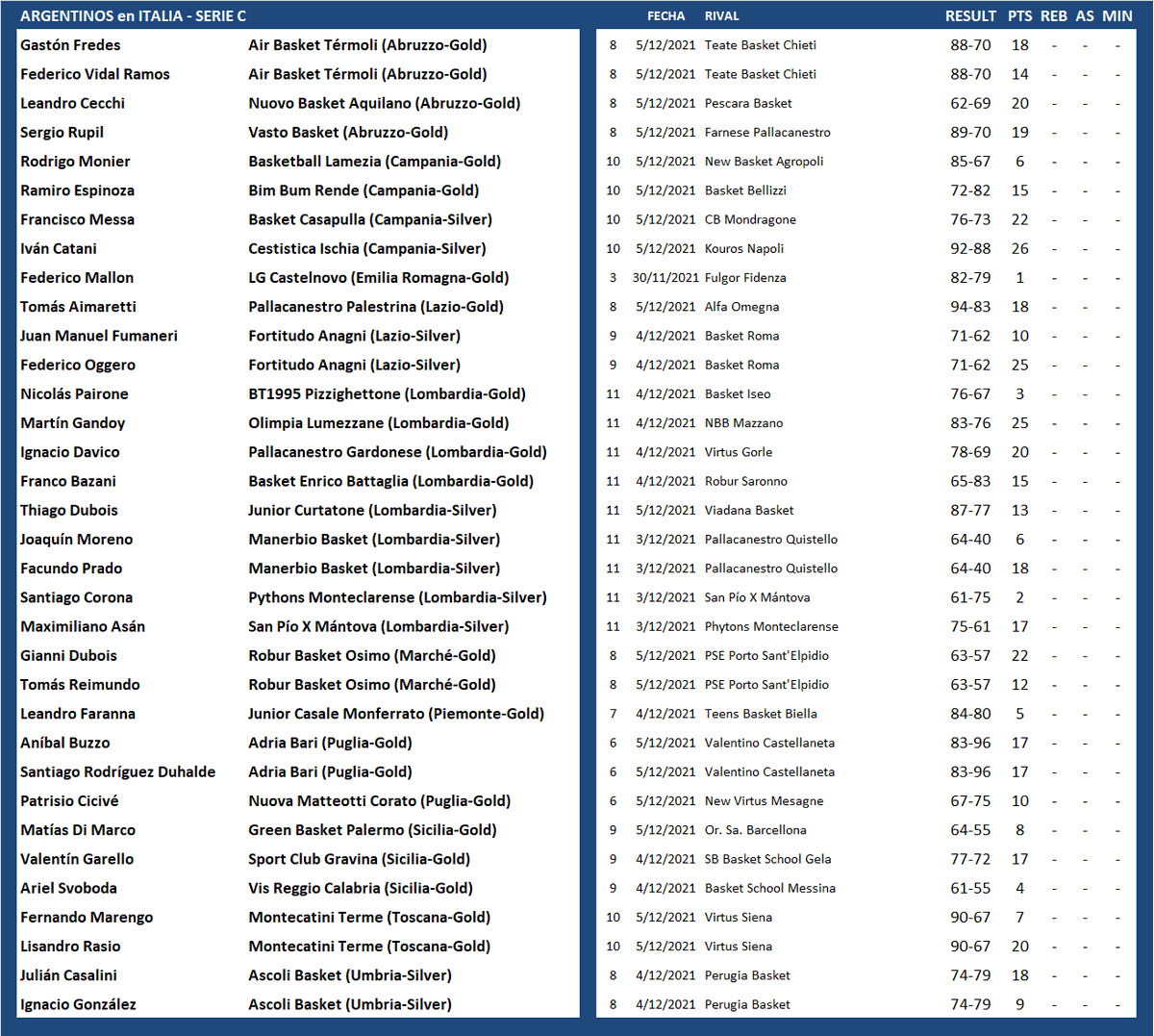
Task: Select player name Federico Vidal Ramos
Action: click(95, 74)
